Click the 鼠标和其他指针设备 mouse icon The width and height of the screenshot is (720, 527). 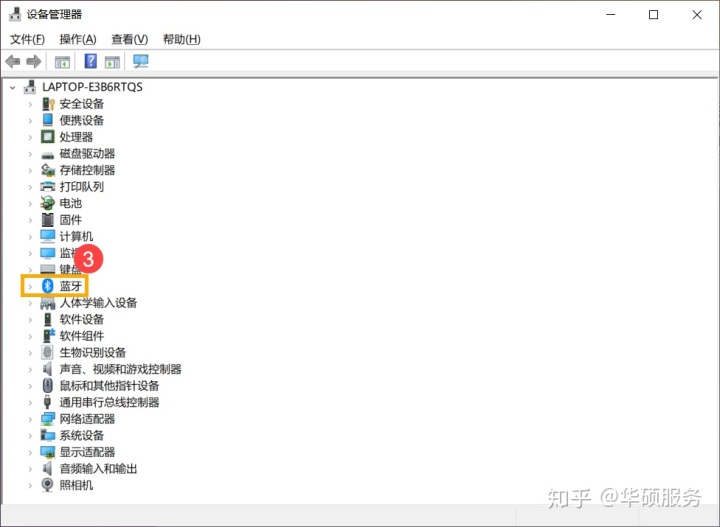coord(48,386)
